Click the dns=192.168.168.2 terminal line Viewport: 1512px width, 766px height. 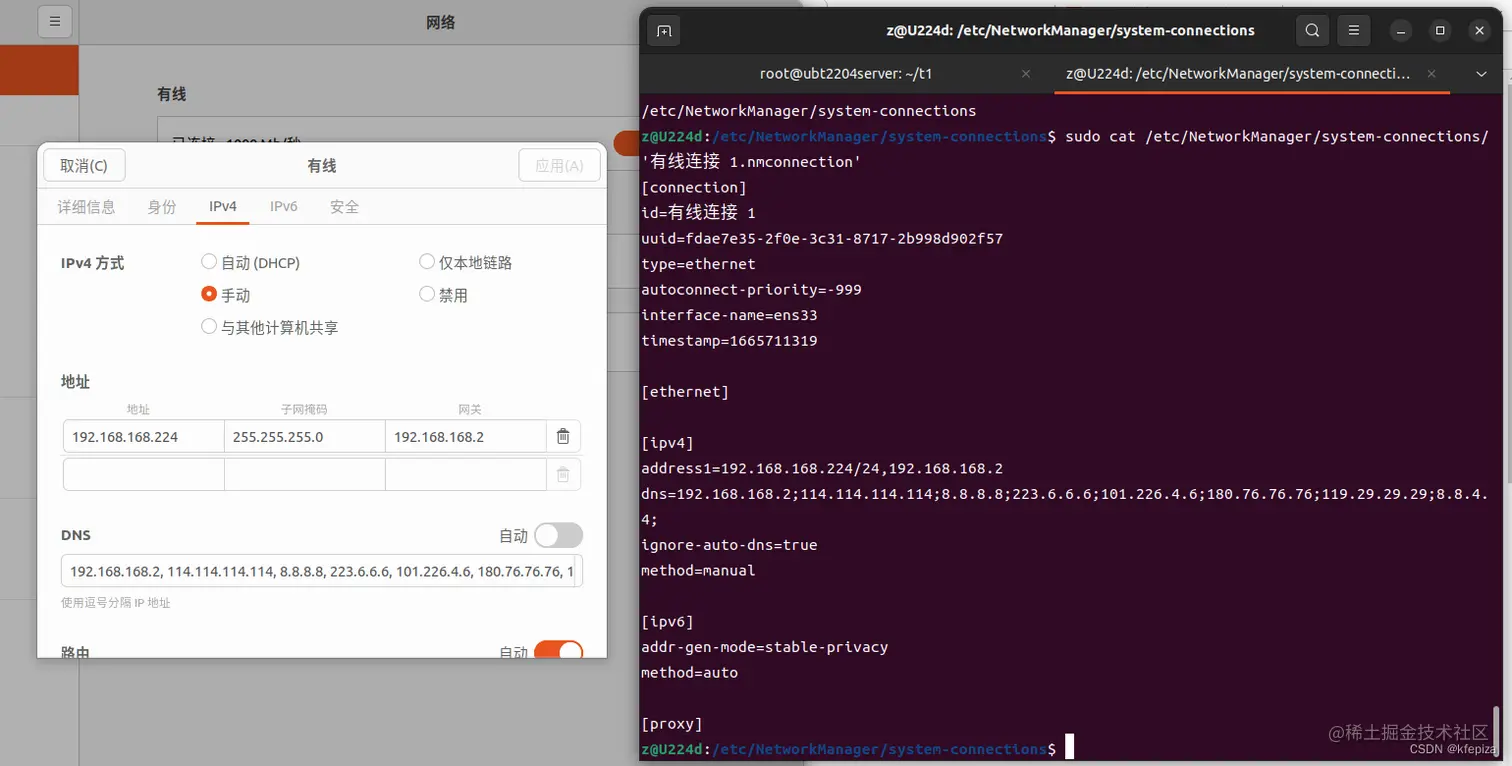[x=1064, y=494]
